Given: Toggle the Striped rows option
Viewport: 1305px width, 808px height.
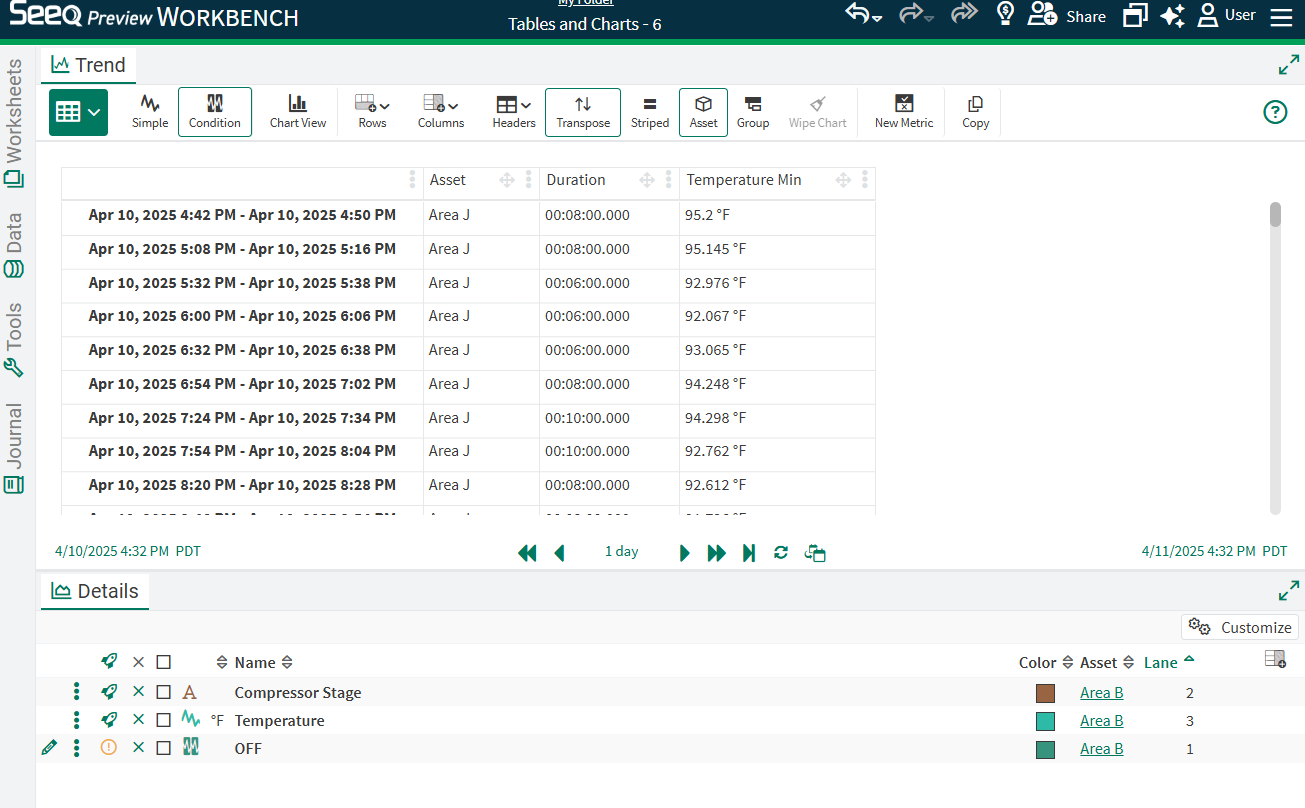Looking at the screenshot, I should tap(649, 111).
